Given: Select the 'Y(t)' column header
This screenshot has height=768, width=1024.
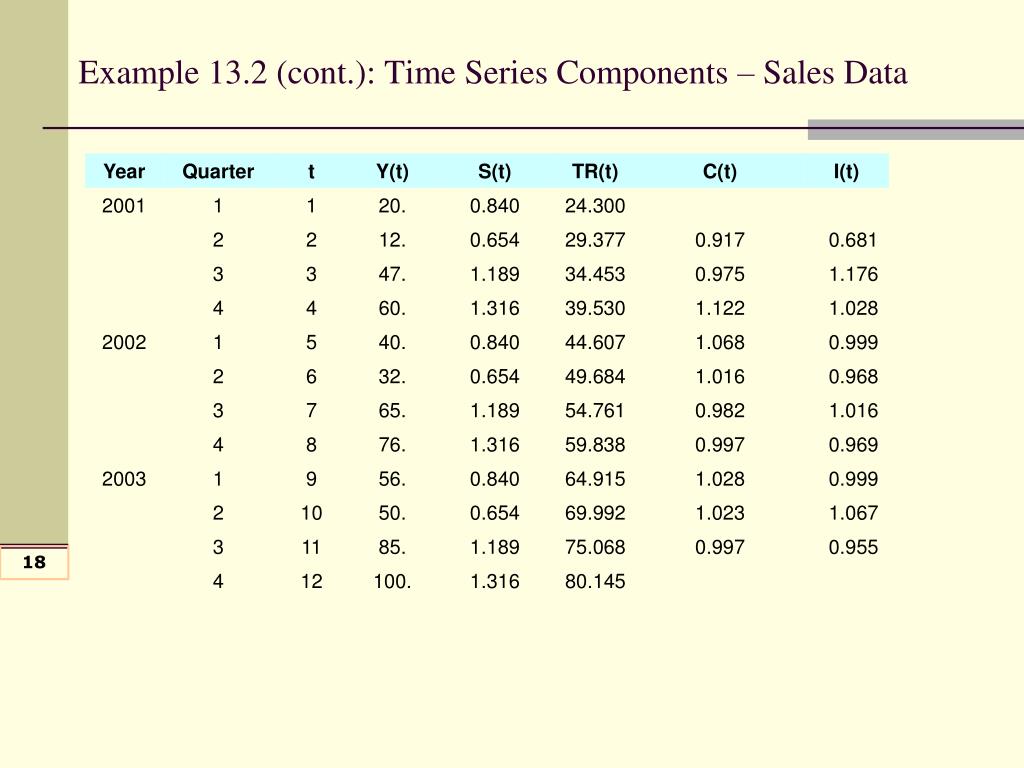Looking at the screenshot, I should [x=392, y=172].
